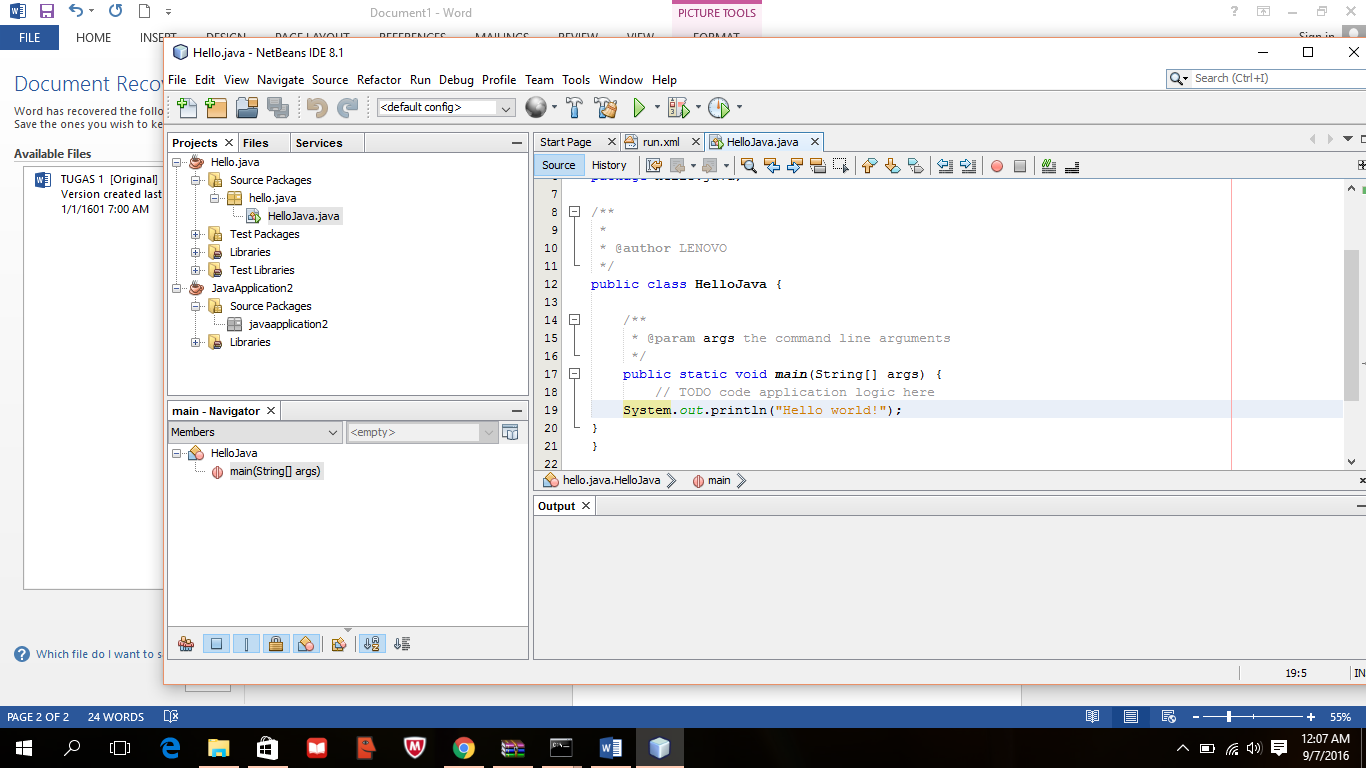Collapse the hello.java package node
This screenshot has width=1366, height=768.
pos(213,197)
